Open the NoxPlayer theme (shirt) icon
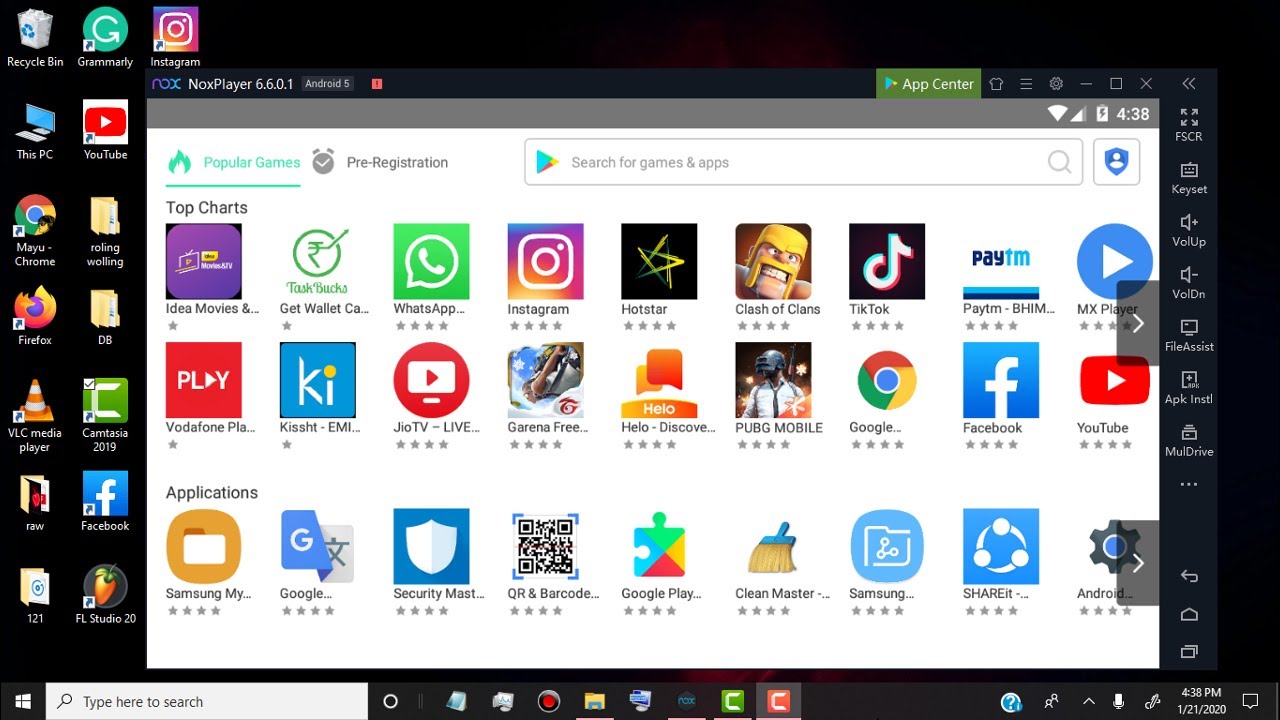Screen dimensions: 1280x720 [996, 84]
